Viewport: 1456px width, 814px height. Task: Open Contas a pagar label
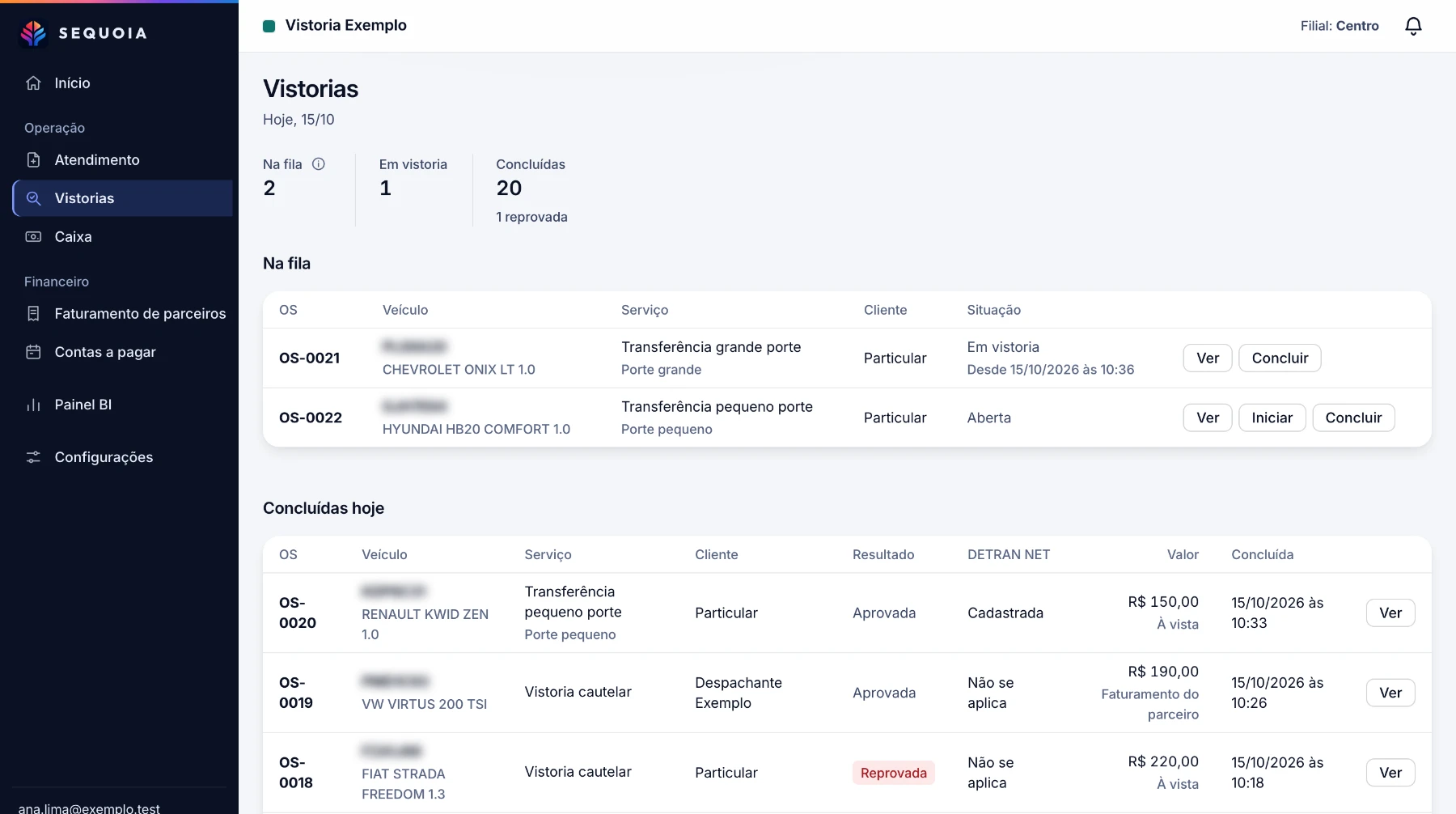click(105, 352)
